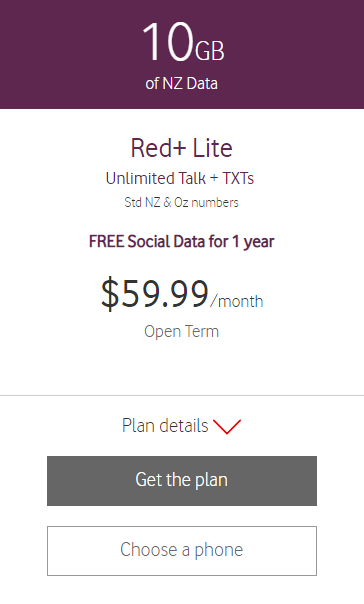Select the Red+ Lite plan title
Viewport: 364px width, 604px height.
[x=181, y=148]
